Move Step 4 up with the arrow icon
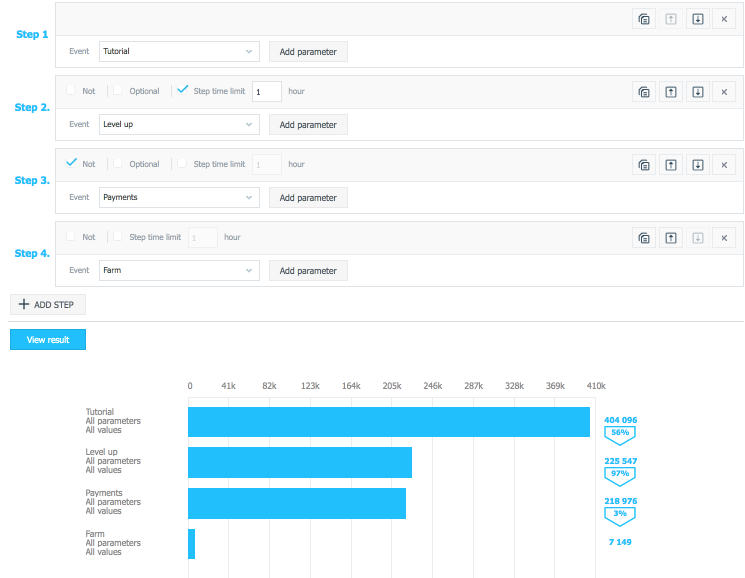 pos(672,238)
